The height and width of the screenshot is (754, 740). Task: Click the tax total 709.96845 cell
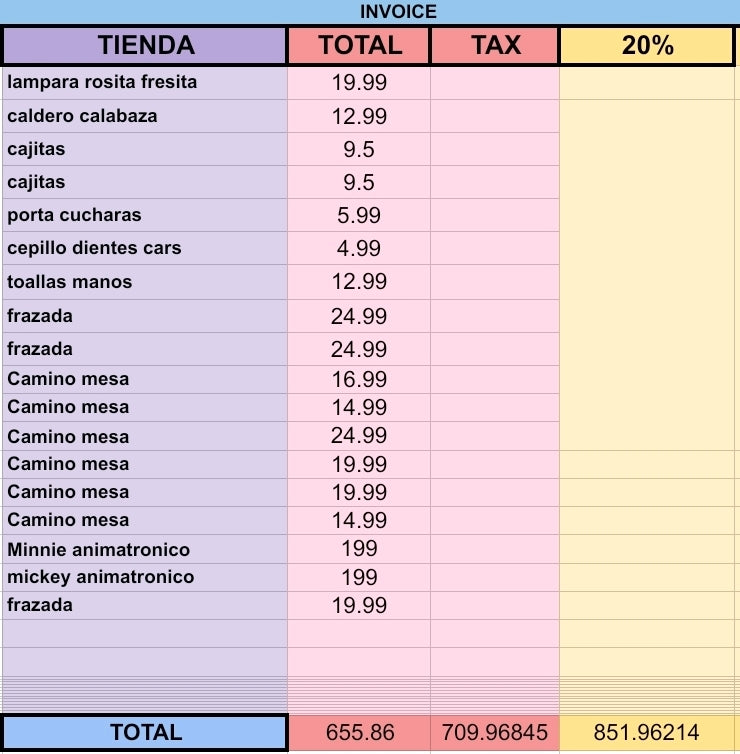[x=495, y=732]
